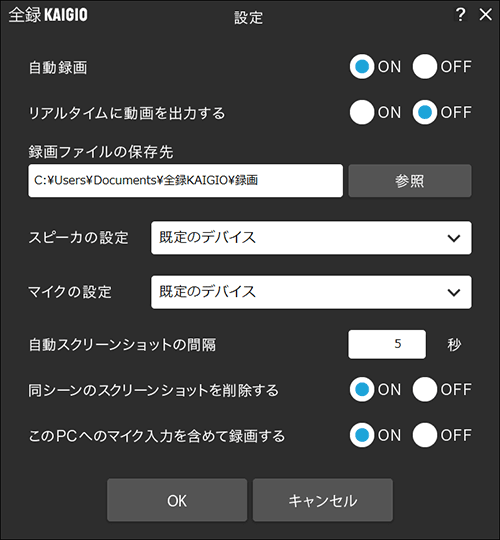Open help with the question mark icon

[460, 14]
